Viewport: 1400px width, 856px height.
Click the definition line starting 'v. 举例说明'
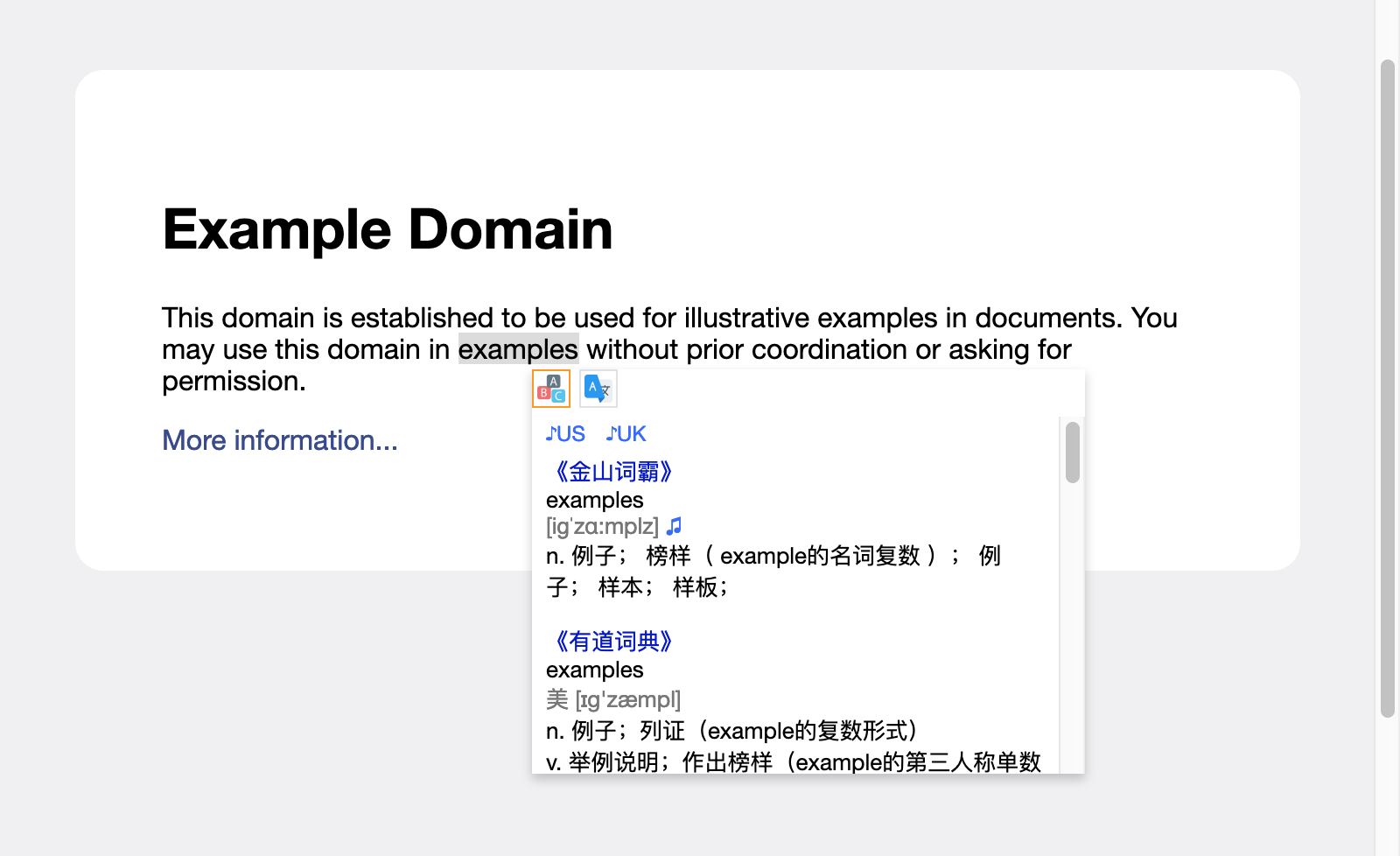(x=794, y=762)
